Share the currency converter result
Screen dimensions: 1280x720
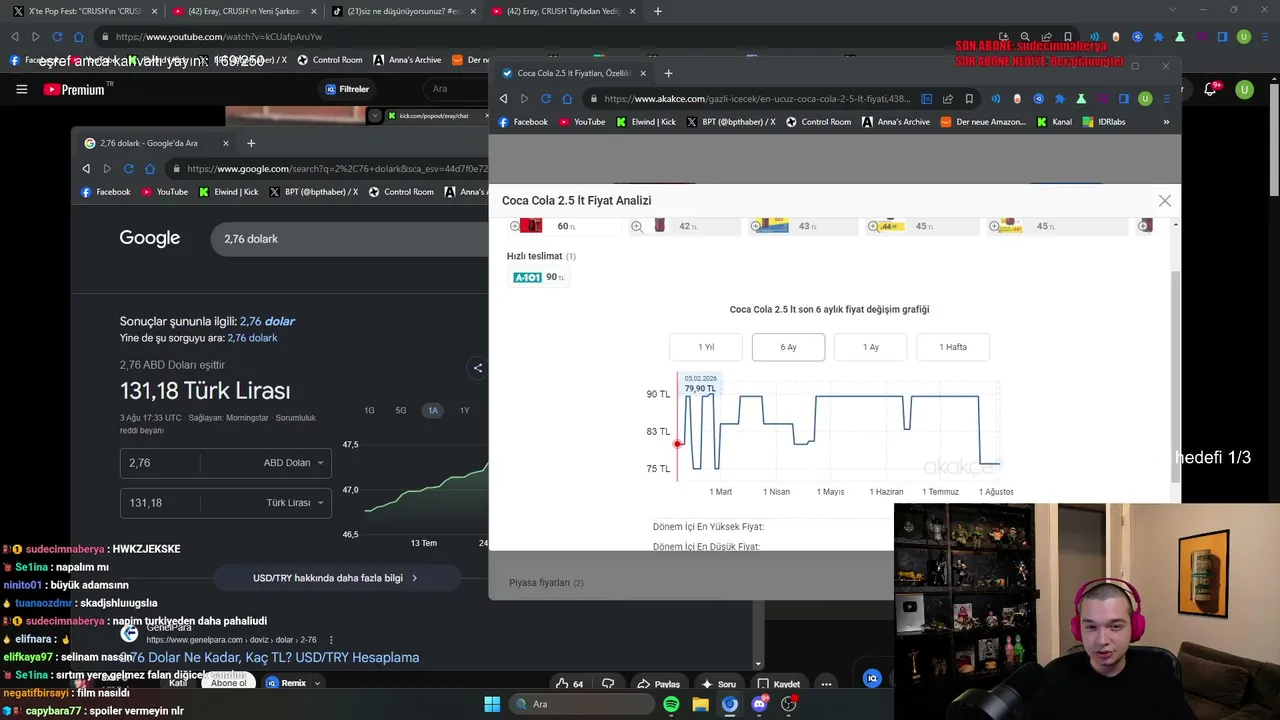click(x=478, y=368)
